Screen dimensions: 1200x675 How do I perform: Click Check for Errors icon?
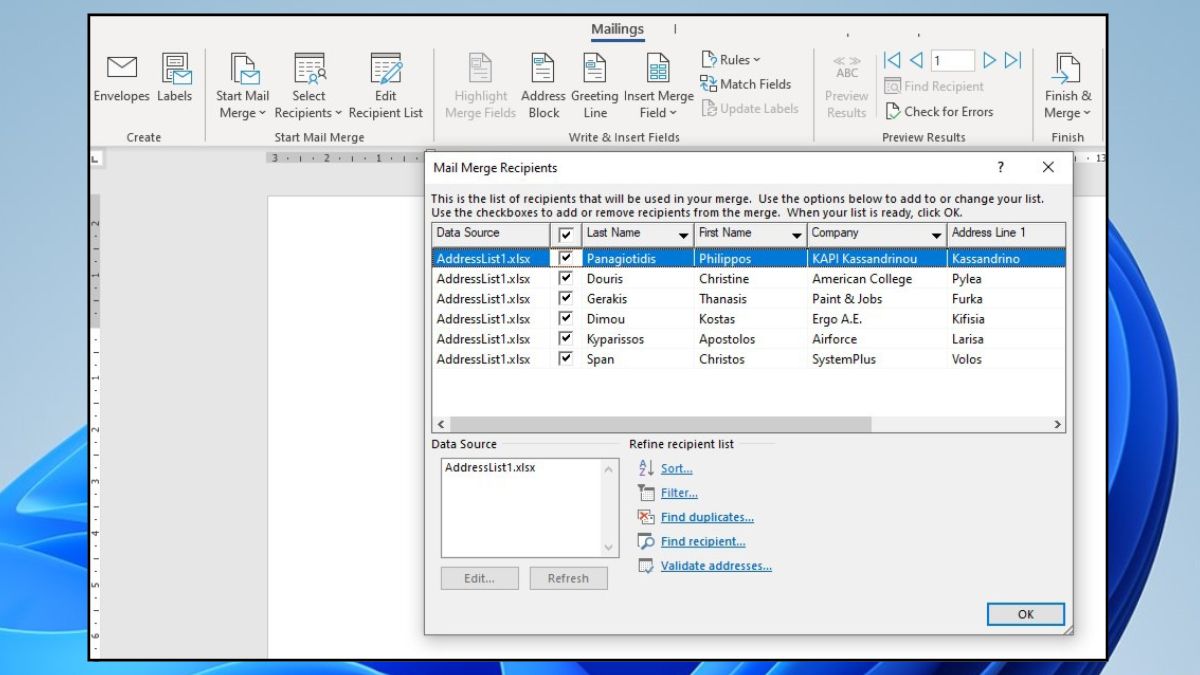click(894, 112)
